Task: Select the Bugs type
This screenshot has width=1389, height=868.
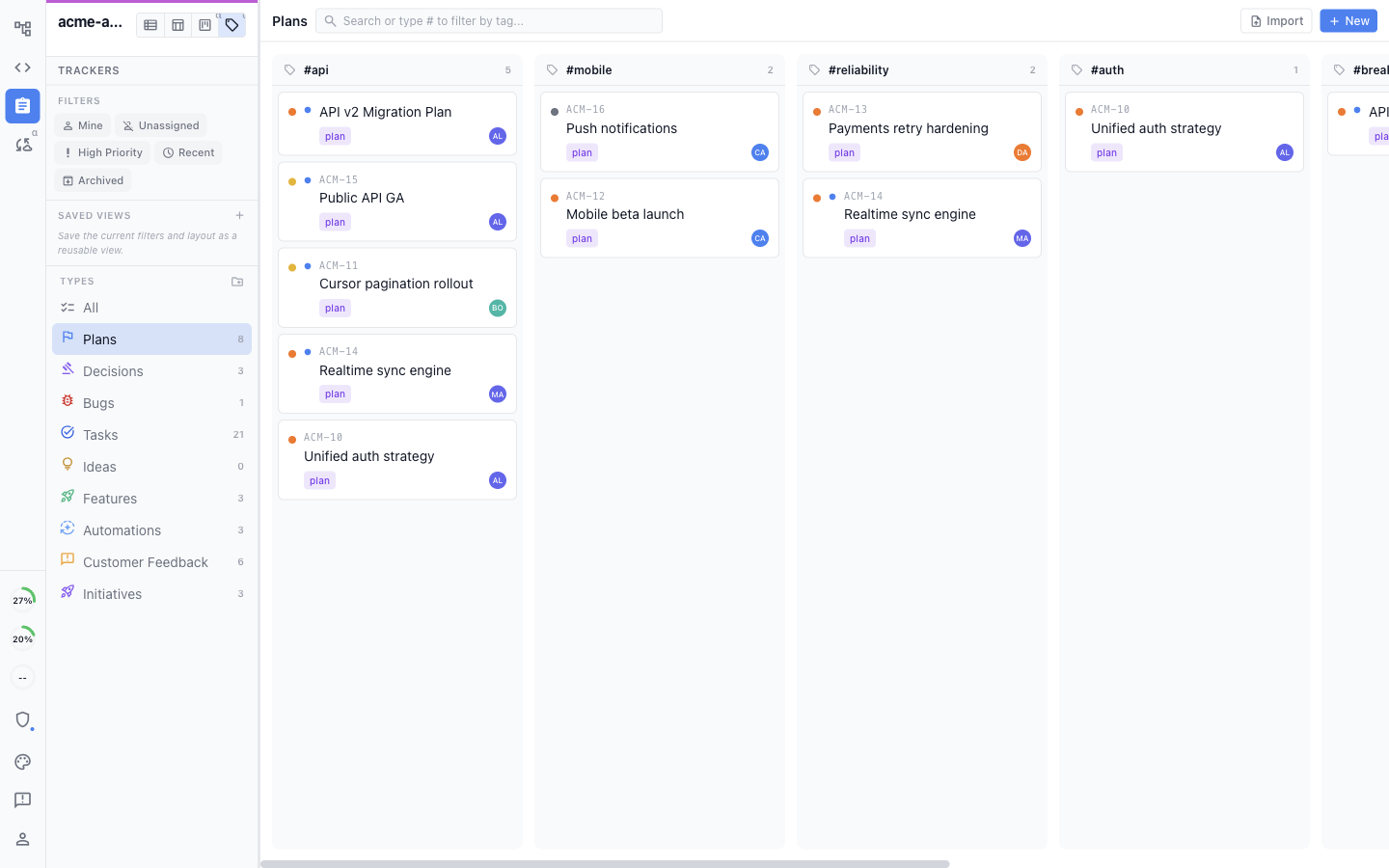Action: coord(151,403)
